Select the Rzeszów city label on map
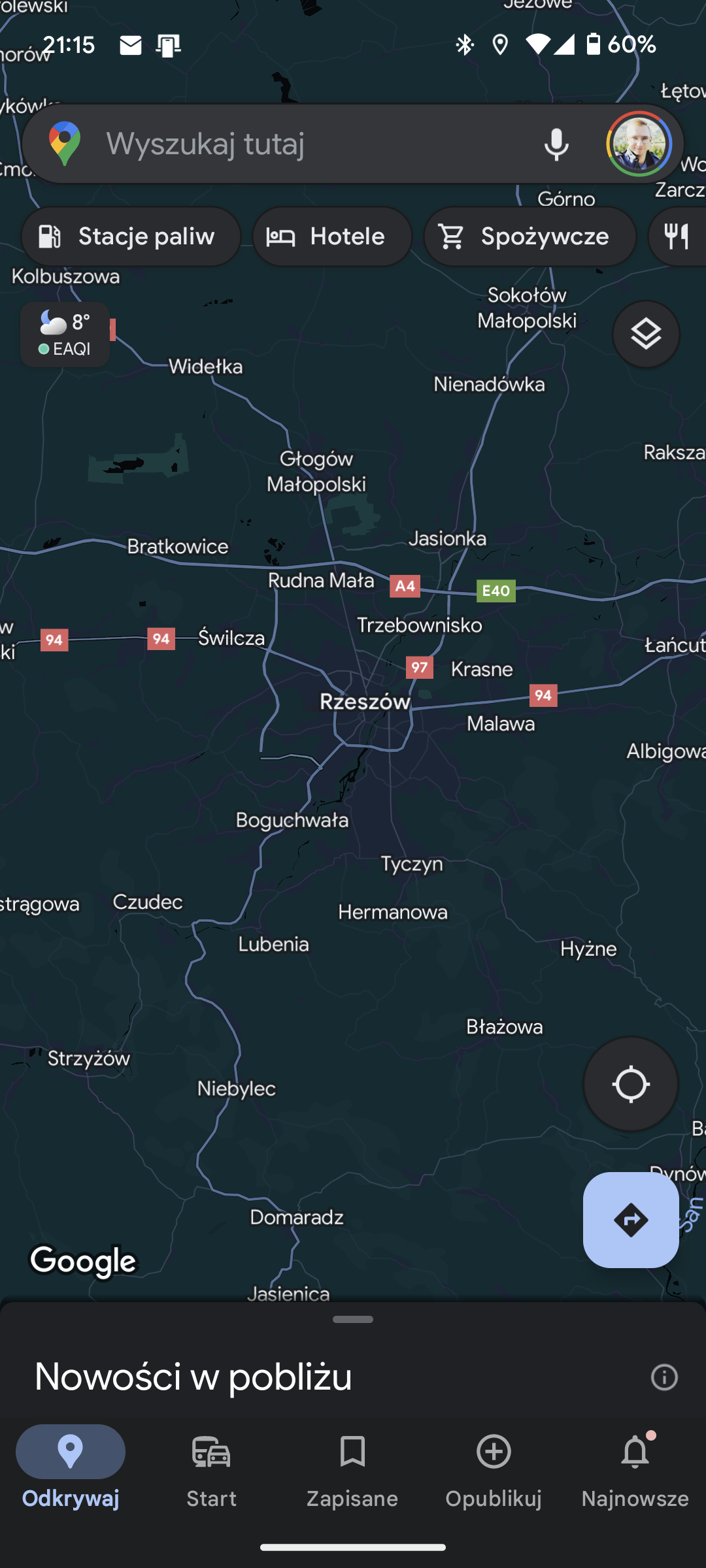The width and height of the screenshot is (706, 1568). tap(365, 702)
